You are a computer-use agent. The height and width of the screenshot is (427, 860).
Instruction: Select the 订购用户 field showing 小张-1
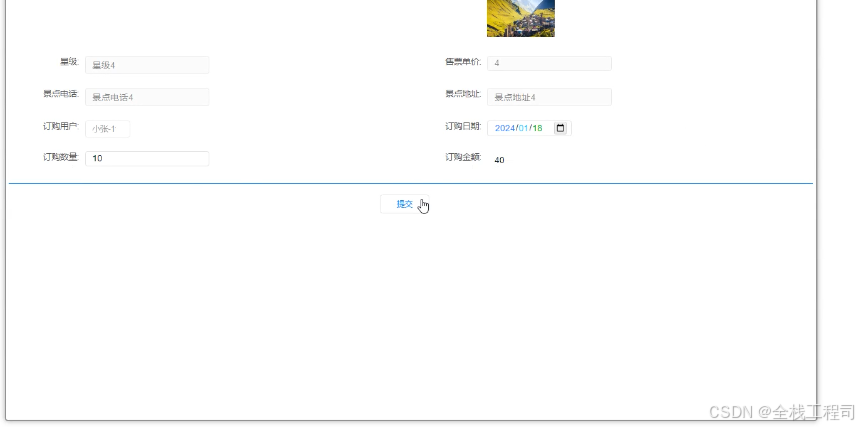(108, 129)
